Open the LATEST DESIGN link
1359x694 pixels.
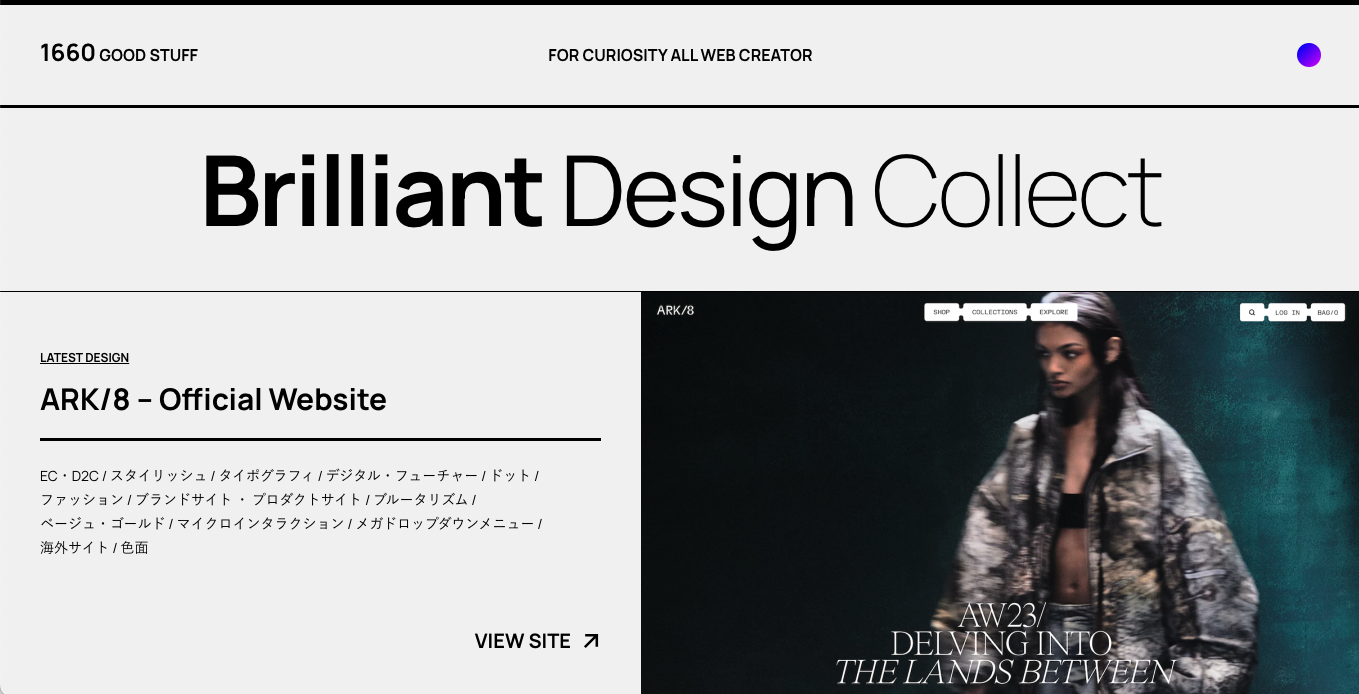[84, 358]
